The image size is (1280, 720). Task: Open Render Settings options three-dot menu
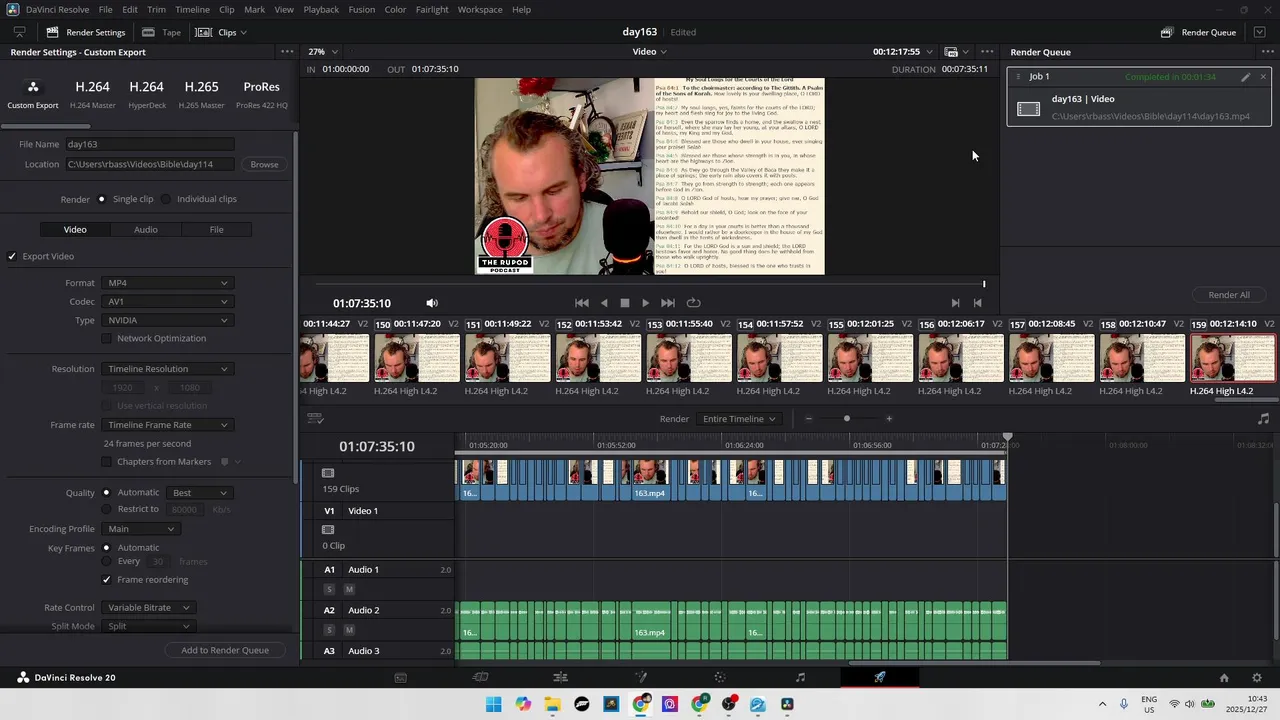click(287, 52)
